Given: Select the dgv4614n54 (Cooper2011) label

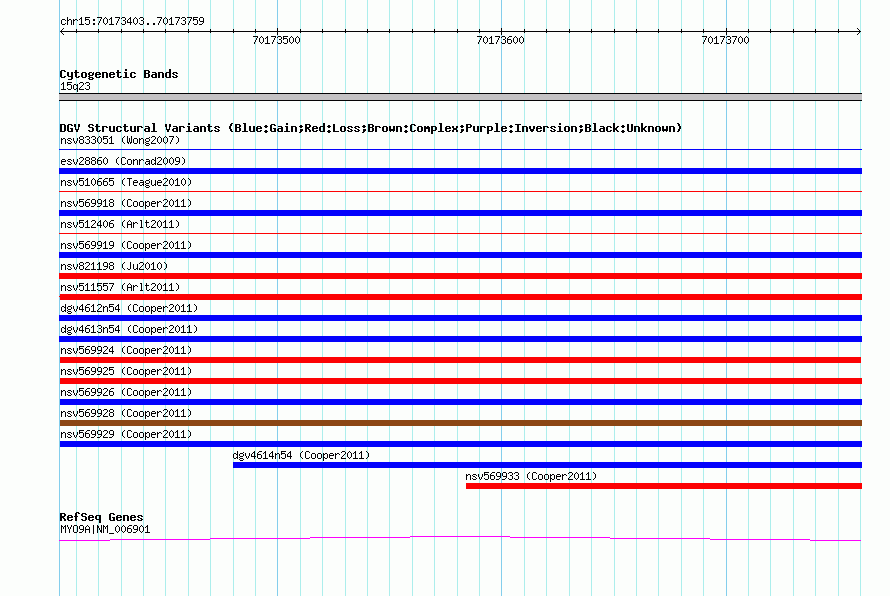Looking at the screenshot, I should (x=301, y=455).
